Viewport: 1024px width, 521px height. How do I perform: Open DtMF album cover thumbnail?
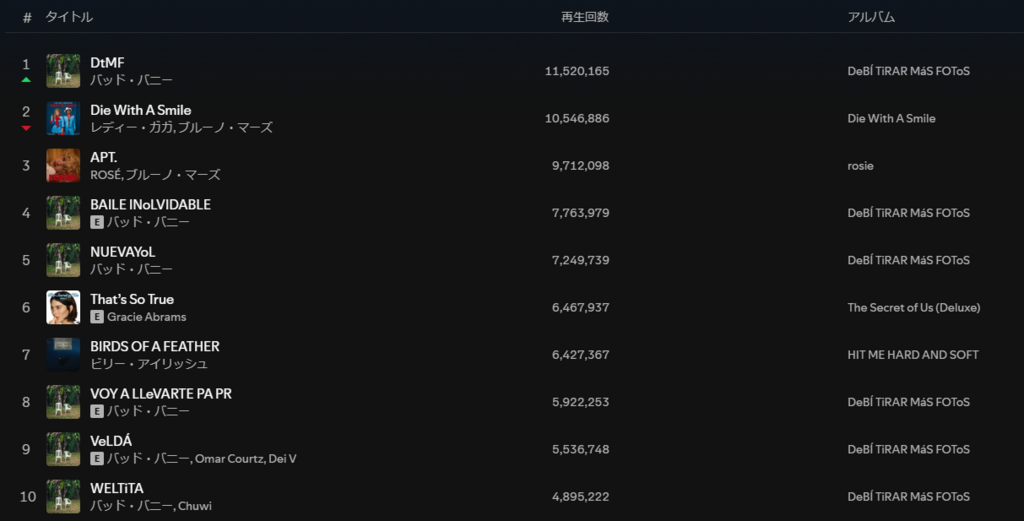(x=63, y=71)
